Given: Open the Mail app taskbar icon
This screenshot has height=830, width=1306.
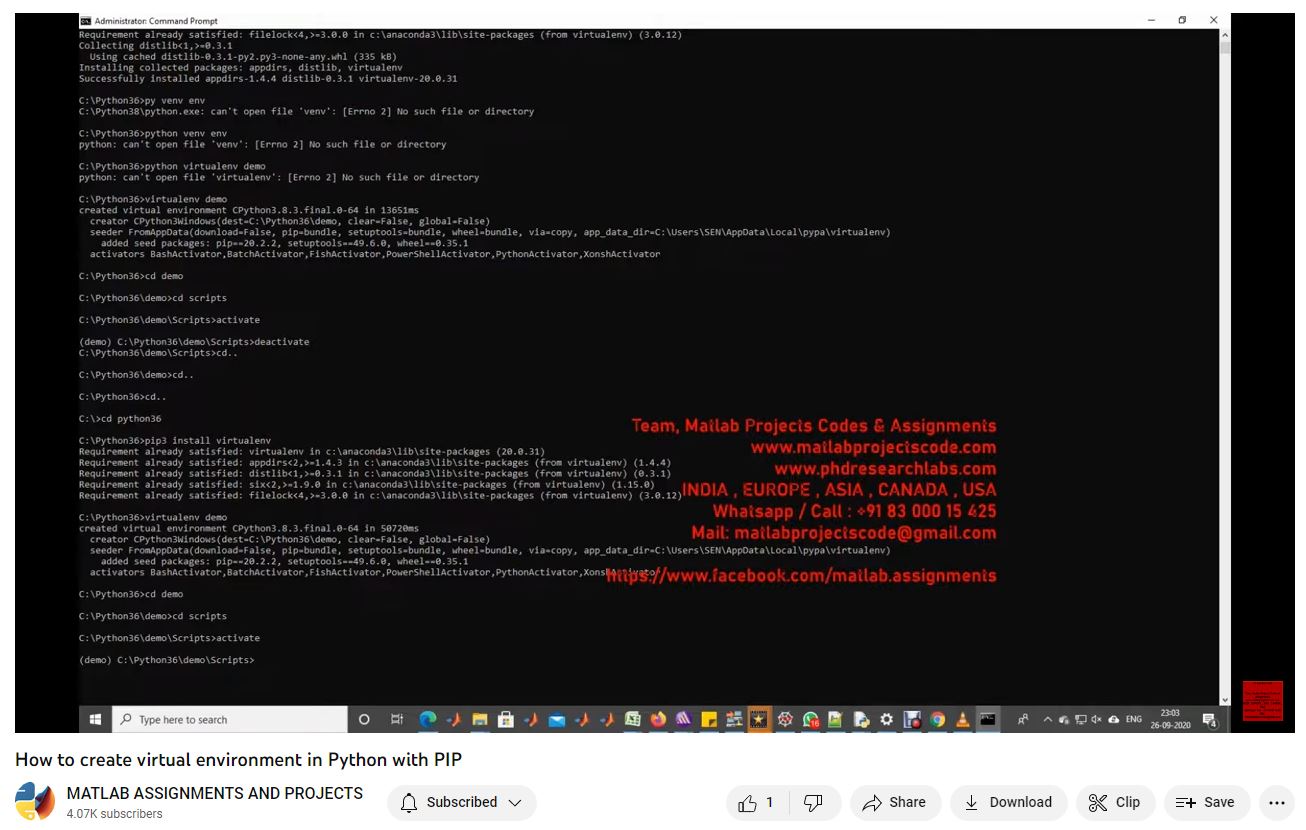Looking at the screenshot, I should point(557,719).
